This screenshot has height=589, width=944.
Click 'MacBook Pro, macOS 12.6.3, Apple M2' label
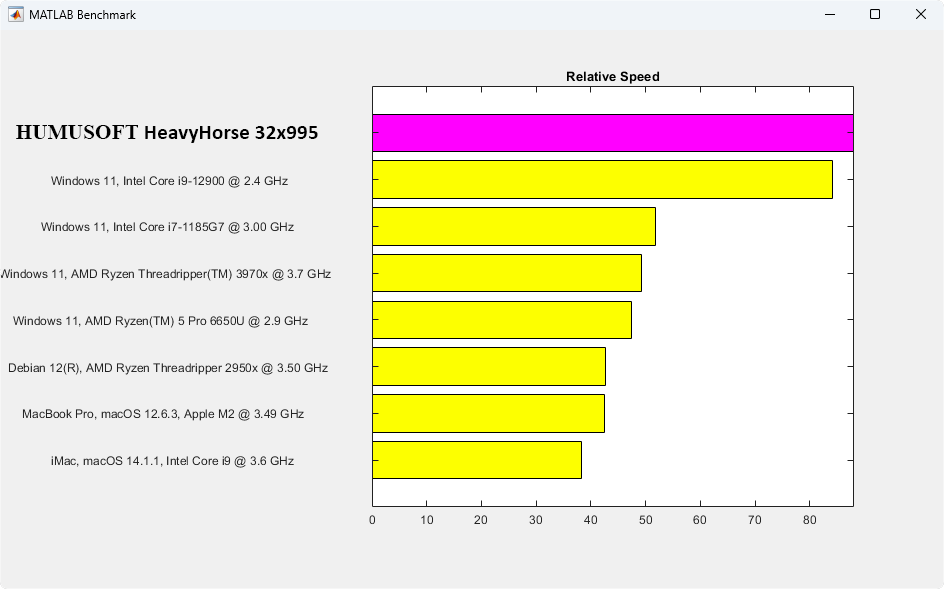click(x=163, y=414)
